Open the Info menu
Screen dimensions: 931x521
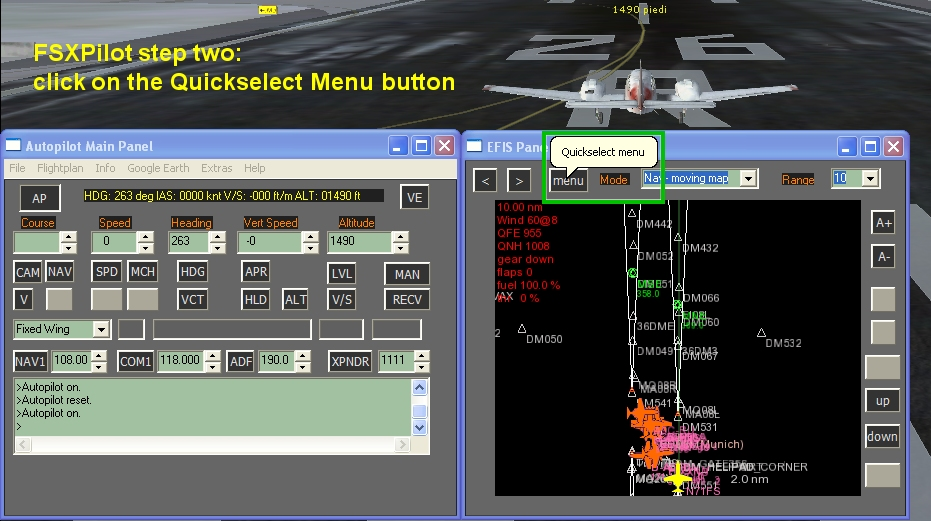pos(105,168)
